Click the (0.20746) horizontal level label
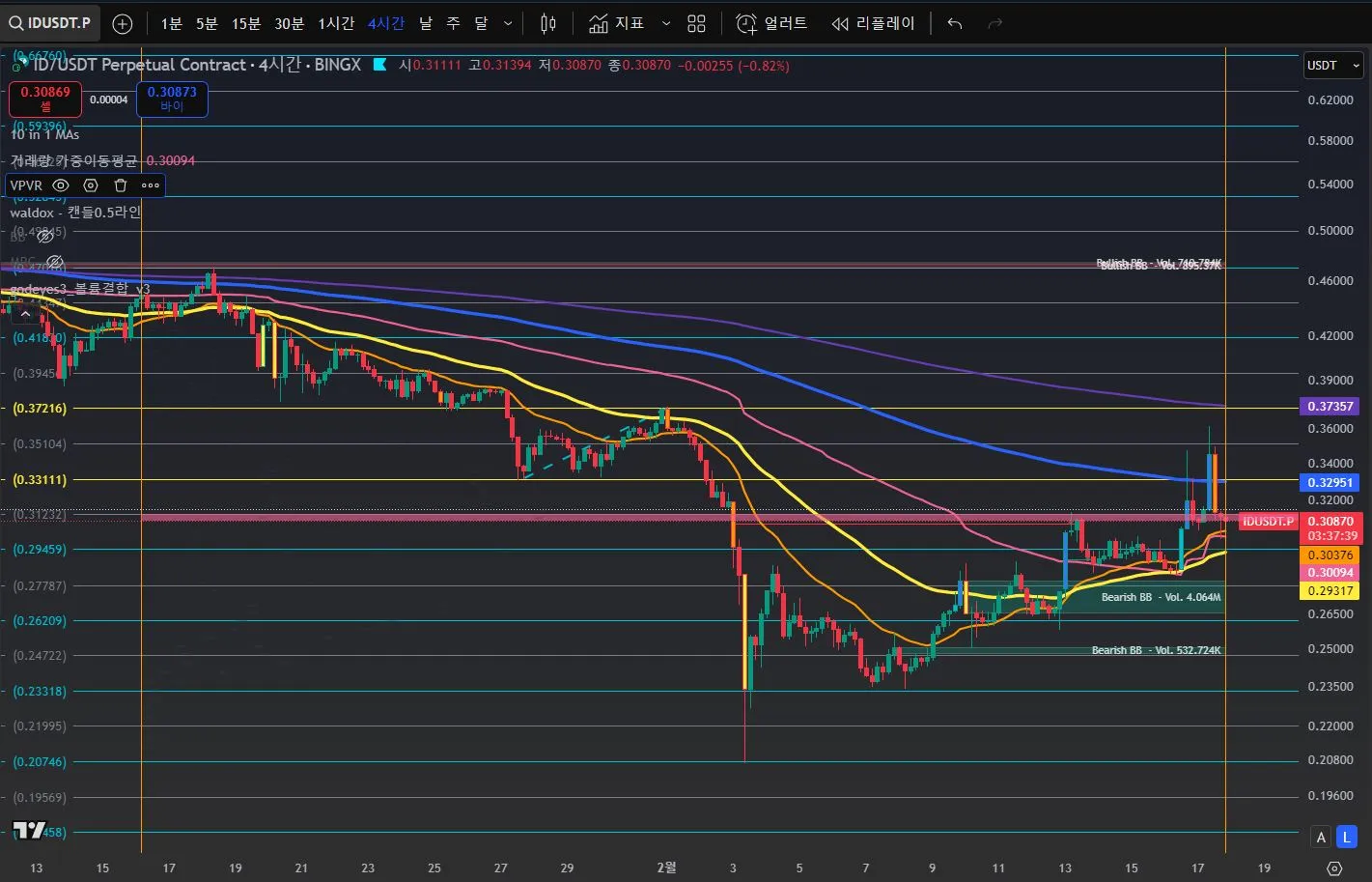 click(40, 761)
